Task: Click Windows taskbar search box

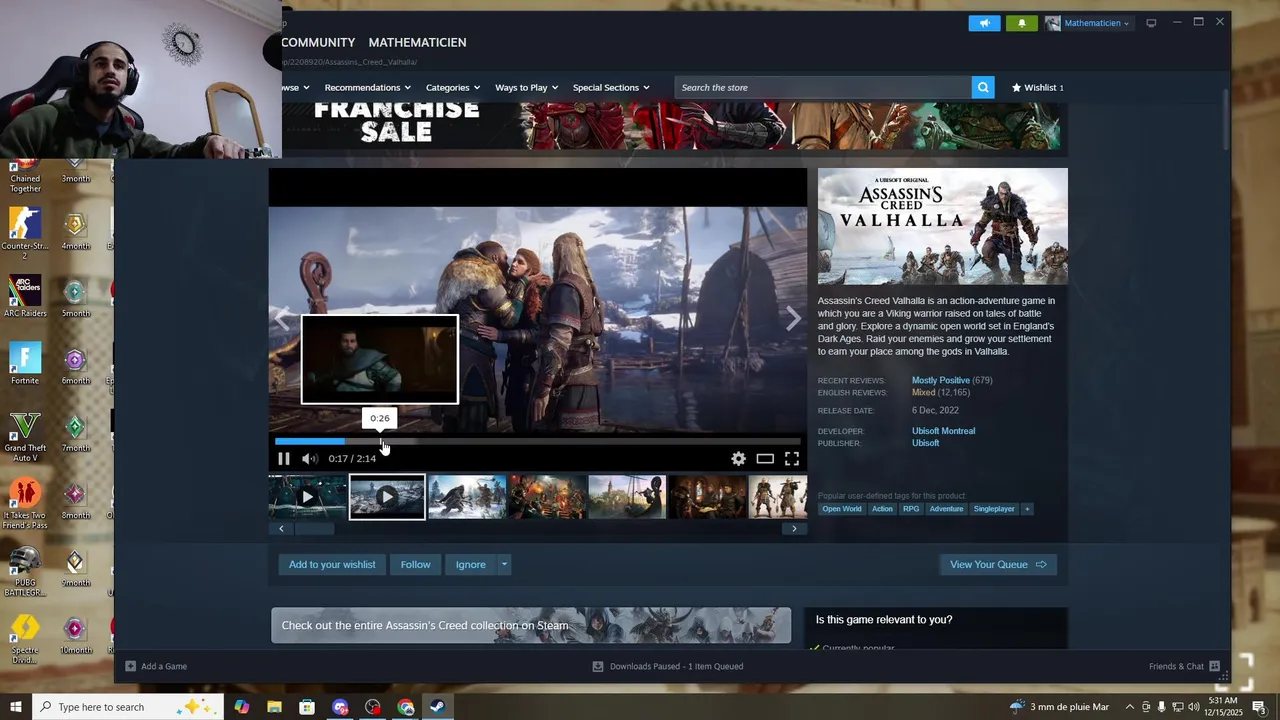Action: (129, 707)
